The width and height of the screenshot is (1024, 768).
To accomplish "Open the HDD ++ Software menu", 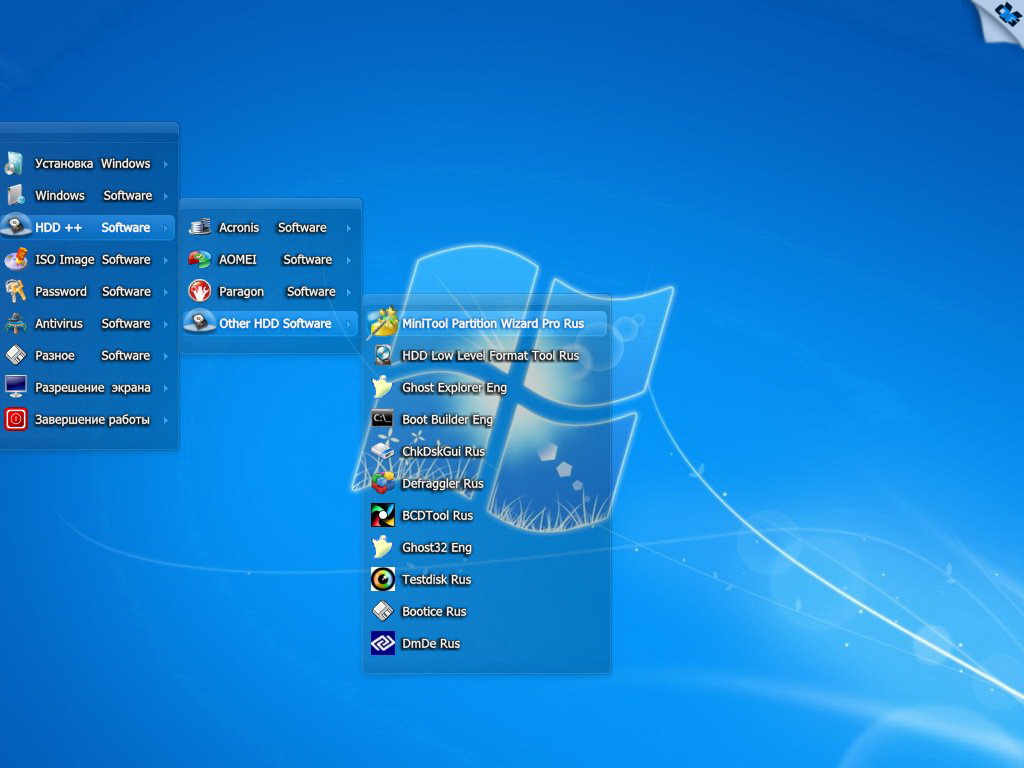I will coord(88,227).
